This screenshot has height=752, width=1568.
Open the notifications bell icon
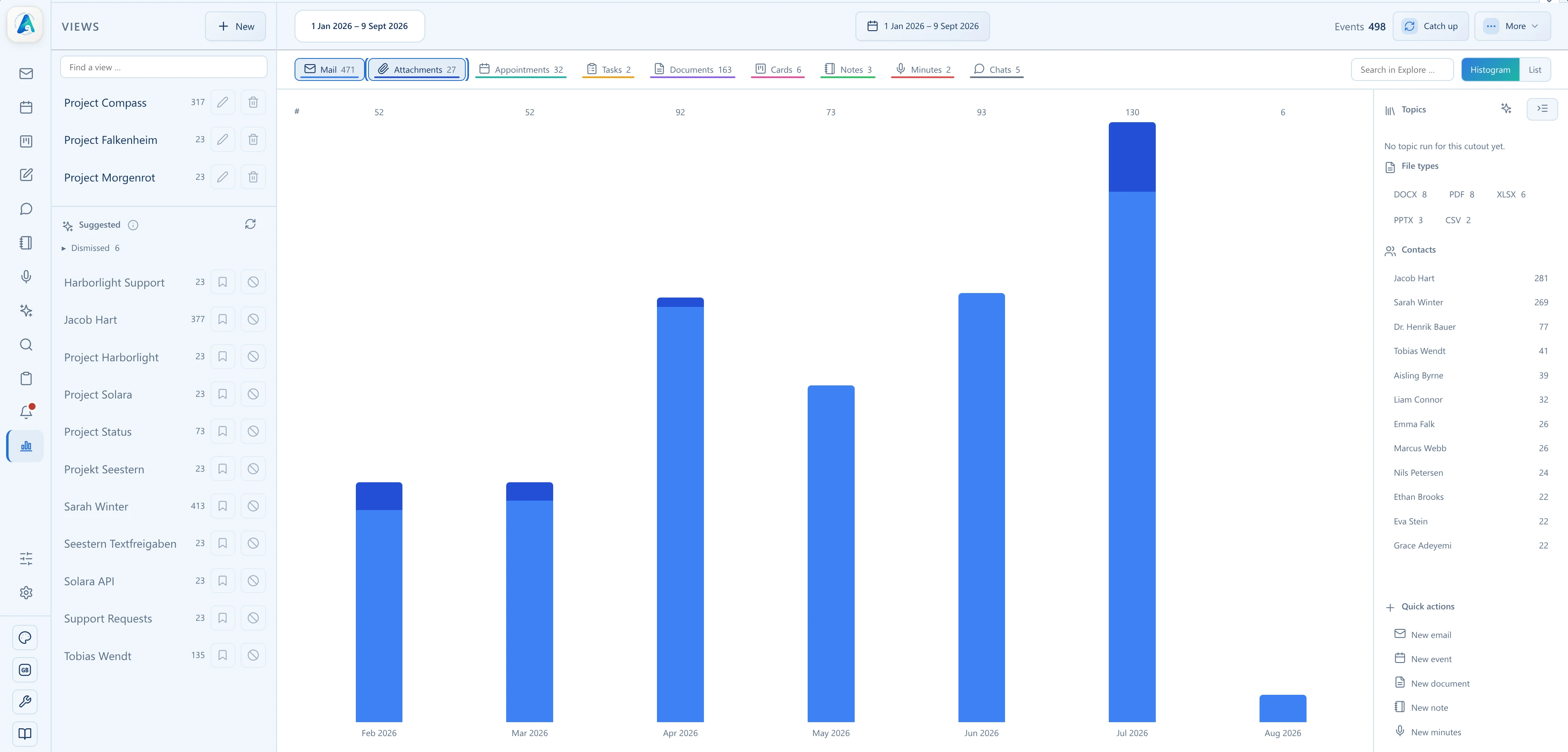[26, 412]
